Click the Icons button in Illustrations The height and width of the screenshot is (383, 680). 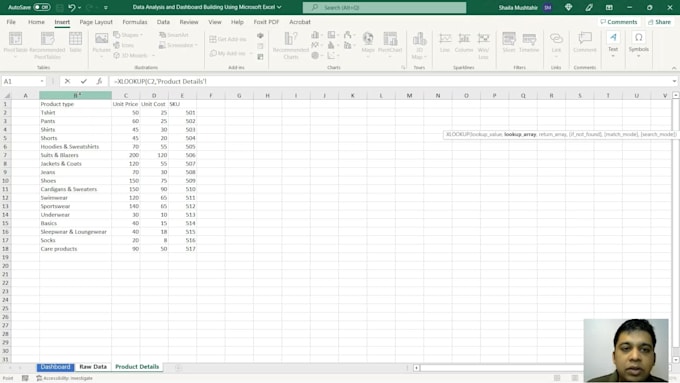(124, 45)
